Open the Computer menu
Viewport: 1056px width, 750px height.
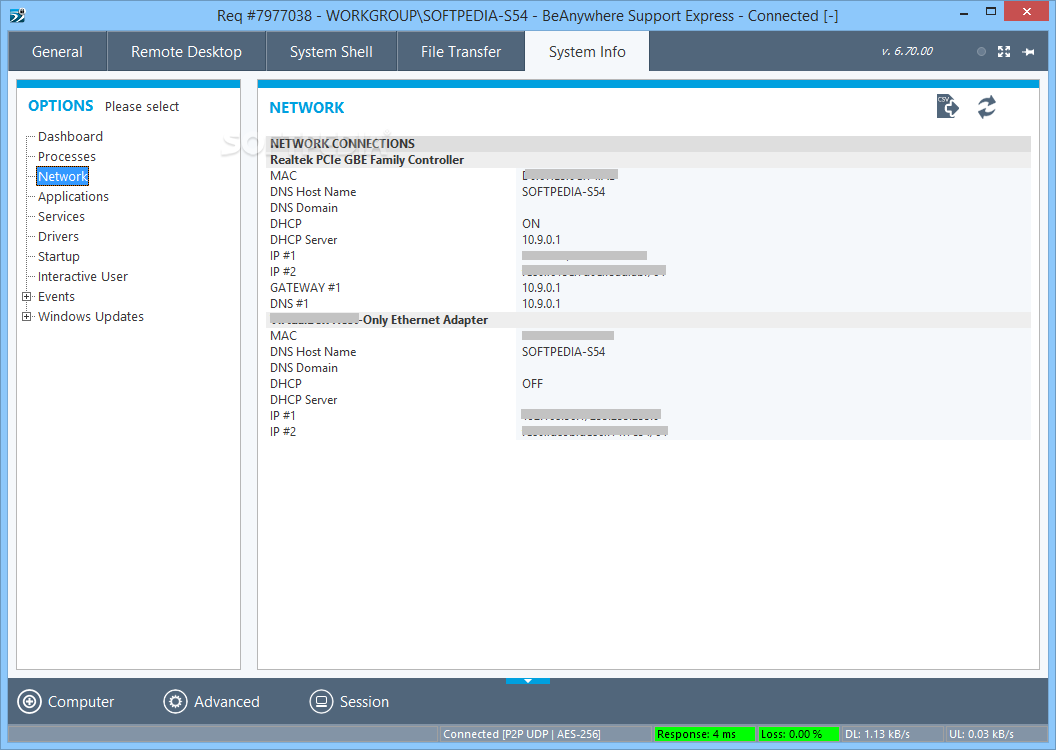66,702
